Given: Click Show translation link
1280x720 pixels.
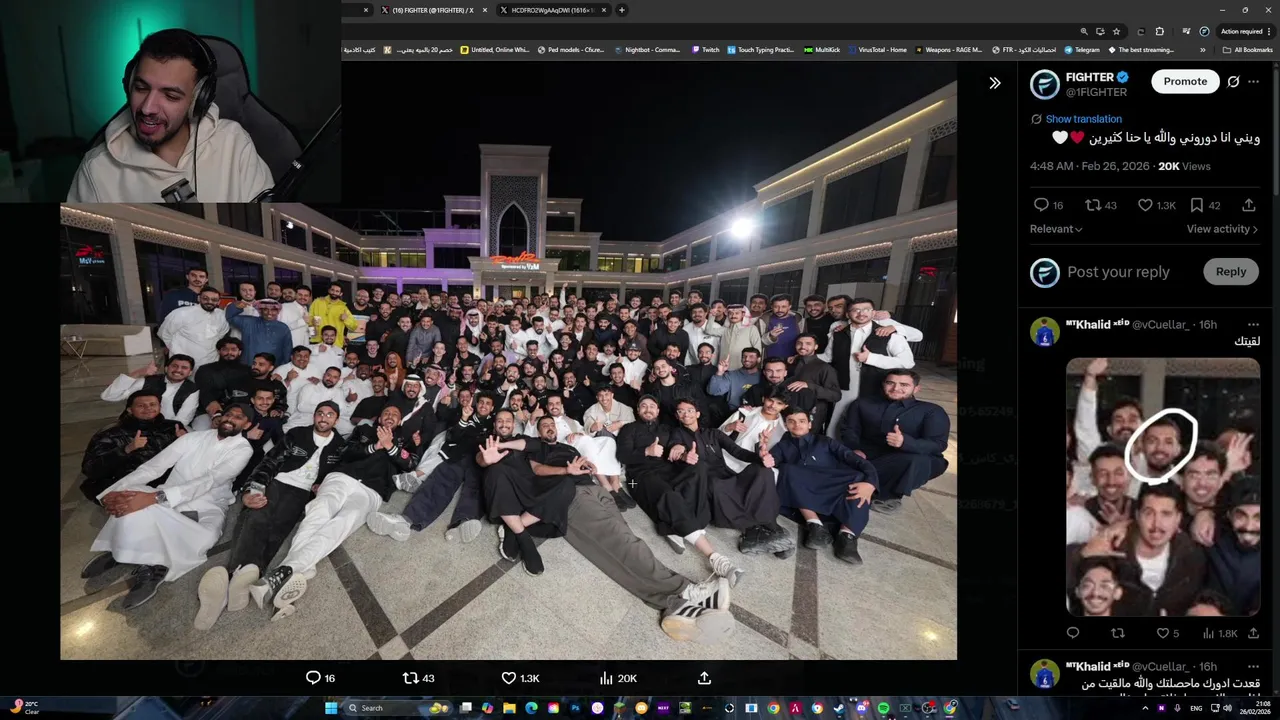Looking at the screenshot, I should [1083, 119].
